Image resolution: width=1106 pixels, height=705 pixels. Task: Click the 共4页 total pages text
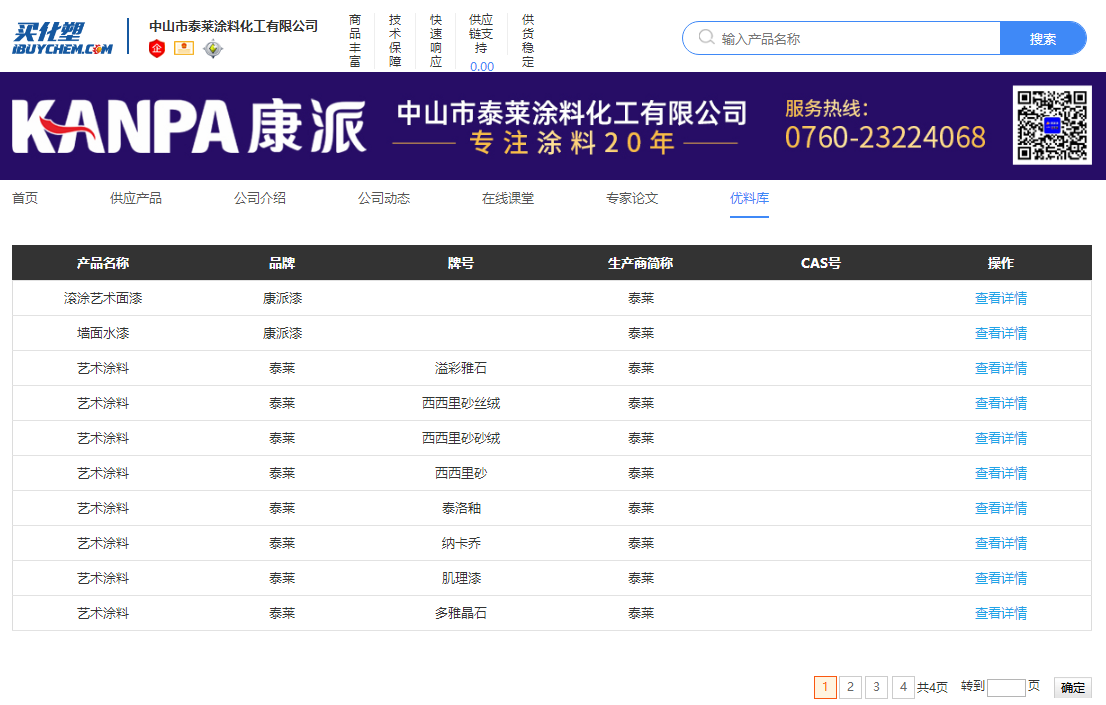point(932,687)
